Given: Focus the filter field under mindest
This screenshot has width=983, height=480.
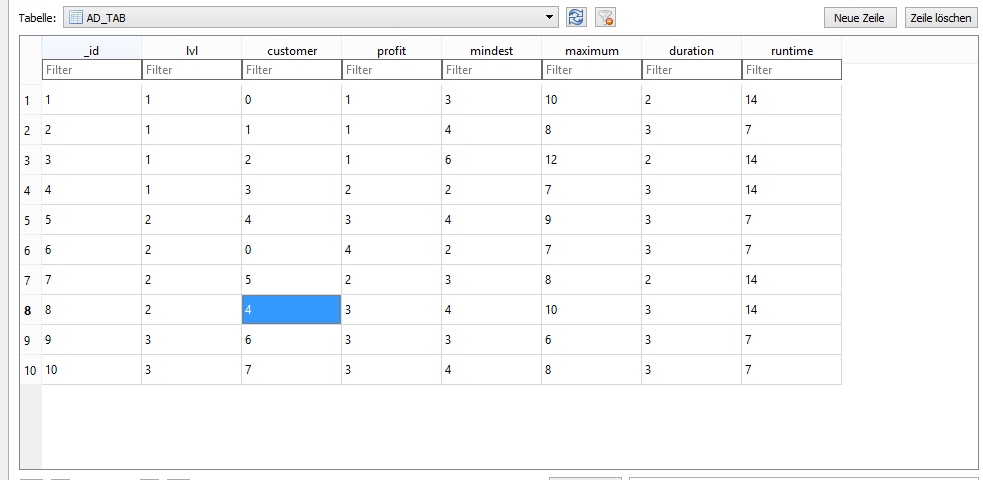Looking at the screenshot, I should click(x=491, y=70).
